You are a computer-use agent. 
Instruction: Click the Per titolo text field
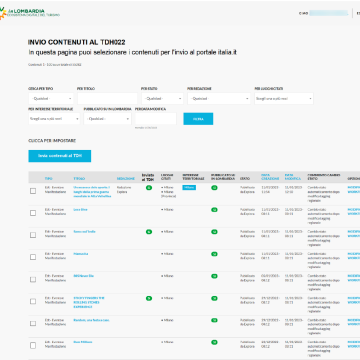107,99
